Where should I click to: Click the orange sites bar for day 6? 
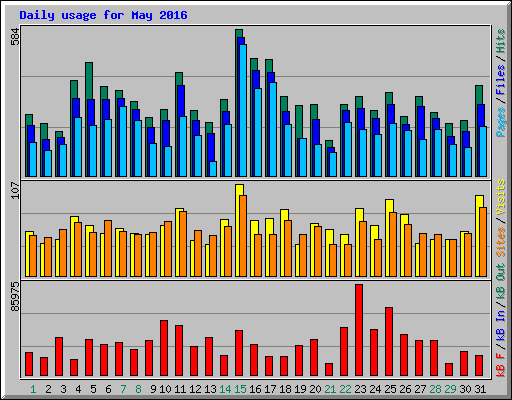tap(108, 248)
